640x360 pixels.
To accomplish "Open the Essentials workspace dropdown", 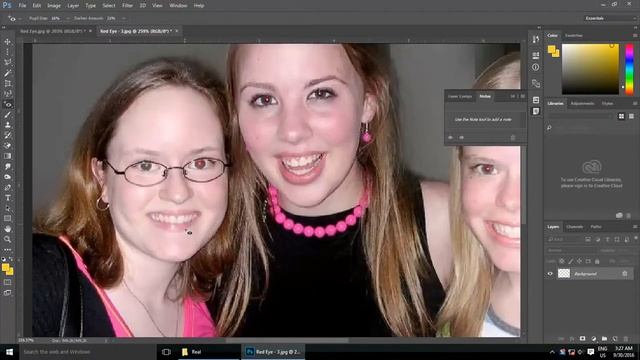I will click(x=610, y=18).
